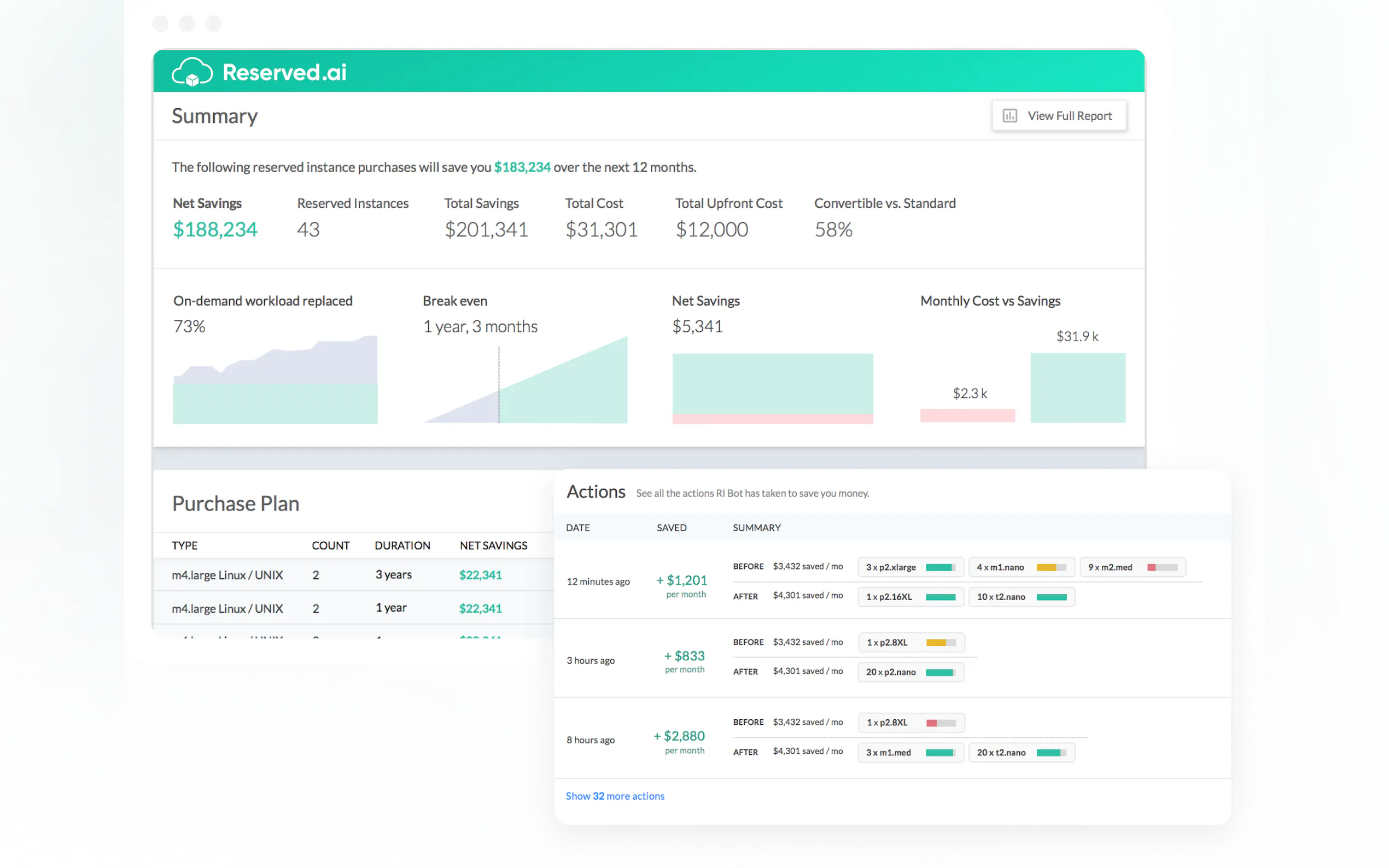This screenshot has height=868, width=1389.
Task: Click the Total Cost $31,301 value
Action: pos(601,230)
